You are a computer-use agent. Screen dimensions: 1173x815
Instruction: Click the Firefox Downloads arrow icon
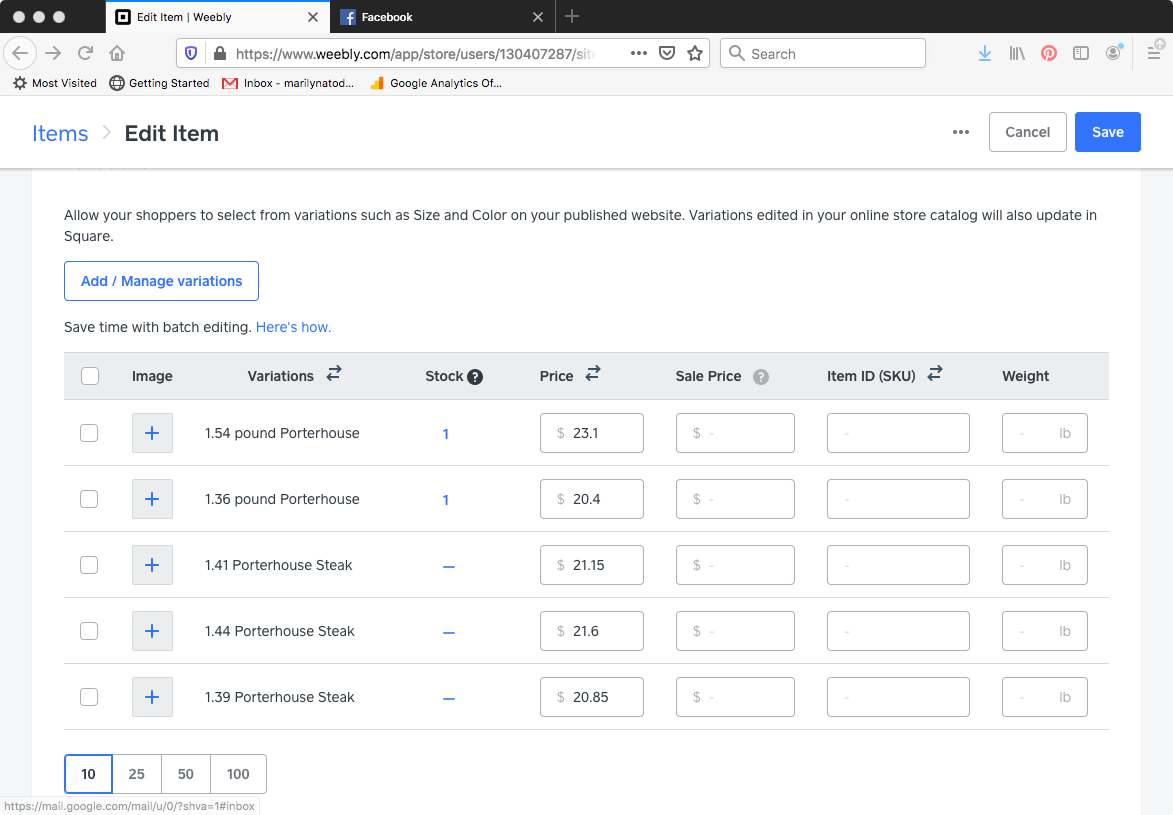pyautogui.click(x=984, y=53)
